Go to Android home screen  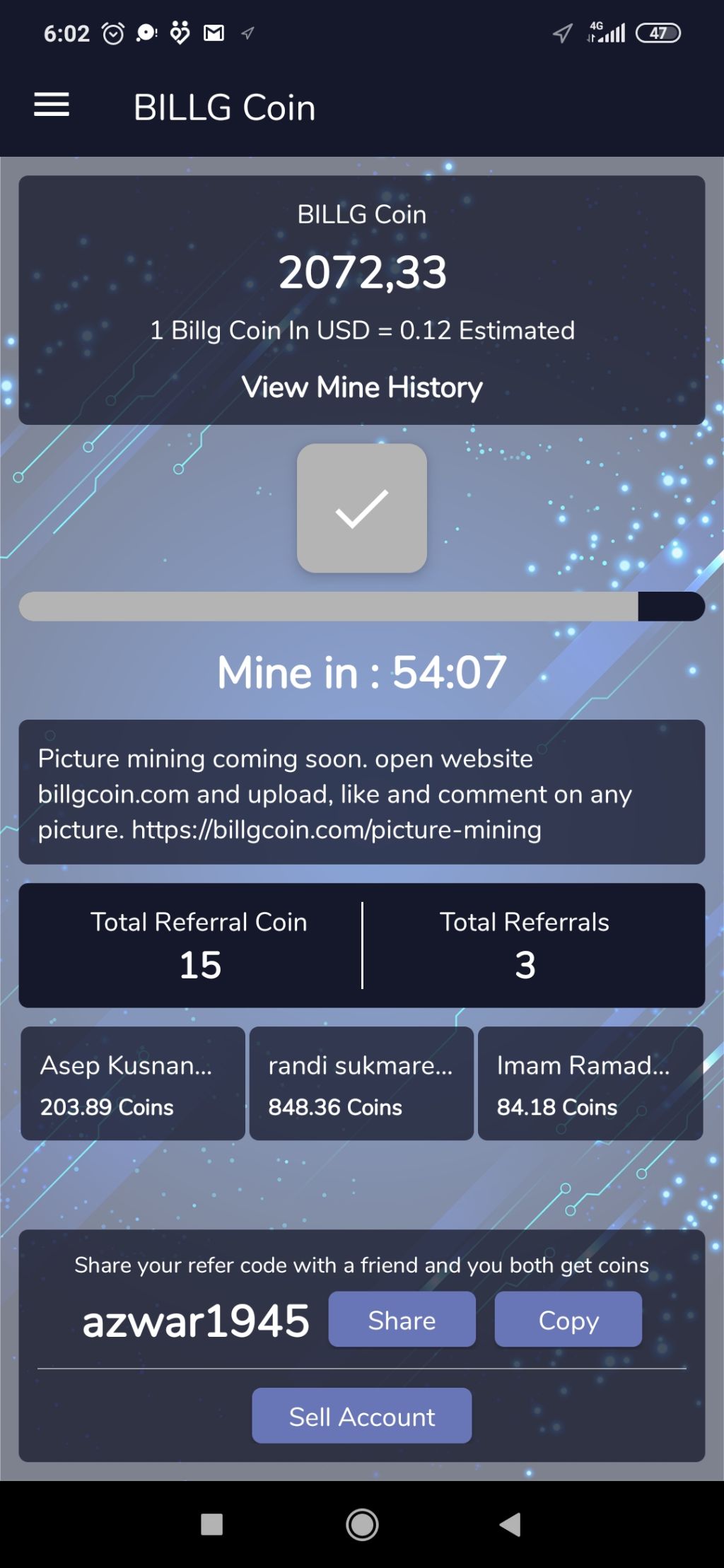tap(362, 1524)
